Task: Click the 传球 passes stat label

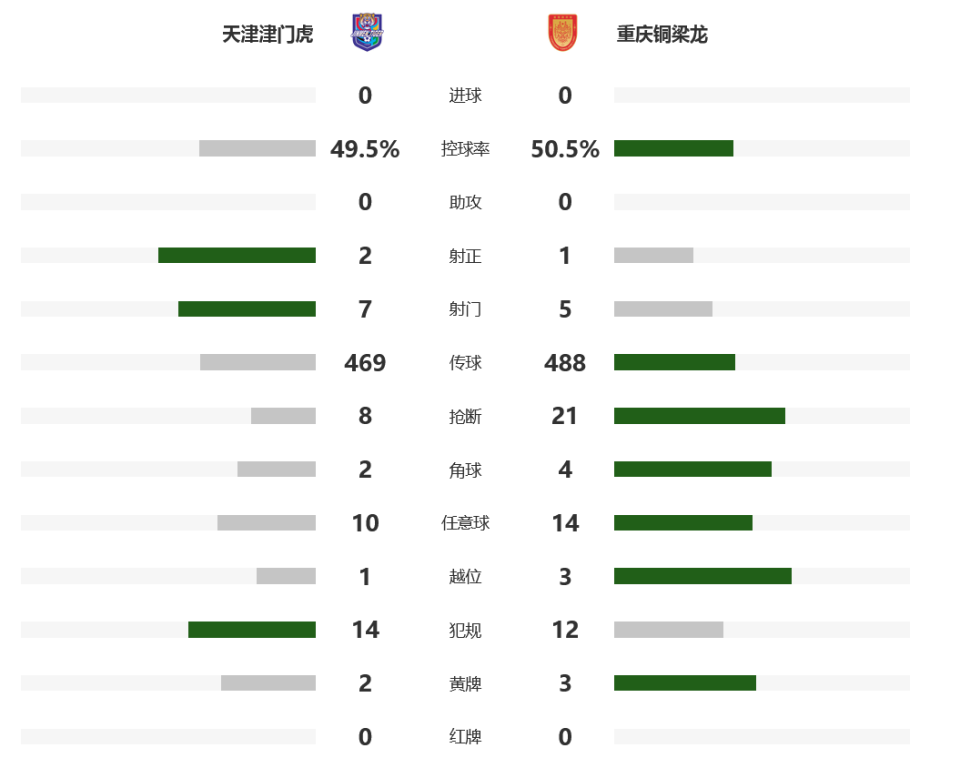Action: click(465, 363)
